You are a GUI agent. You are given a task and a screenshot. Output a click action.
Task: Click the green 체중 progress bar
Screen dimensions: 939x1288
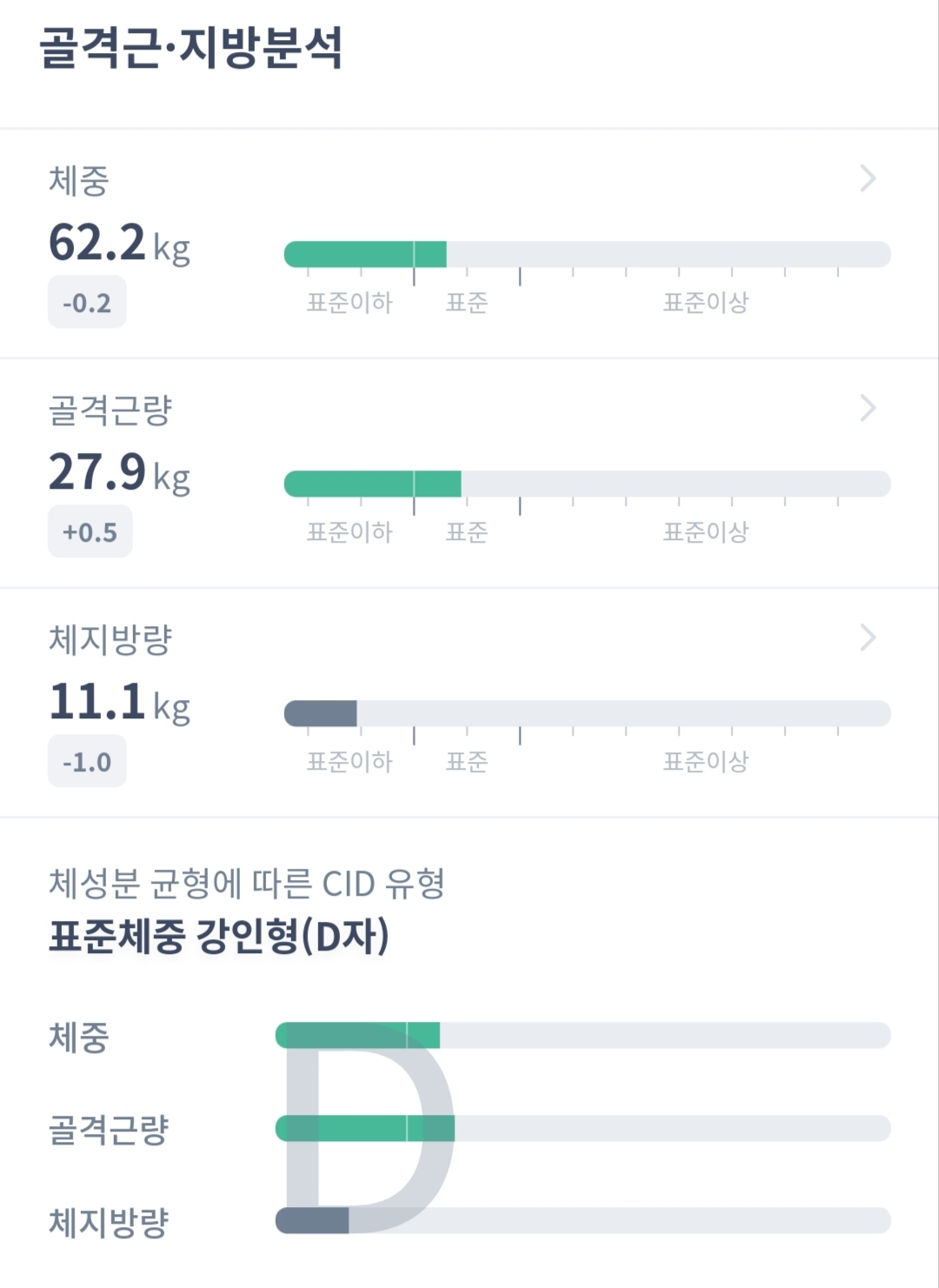365,255
